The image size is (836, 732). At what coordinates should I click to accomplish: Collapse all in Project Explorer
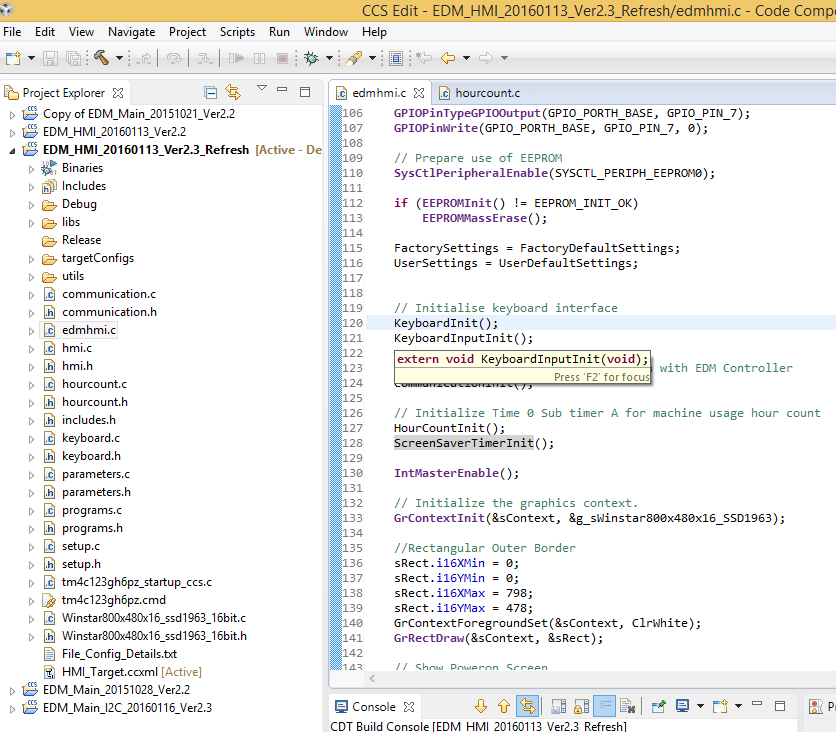210,92
